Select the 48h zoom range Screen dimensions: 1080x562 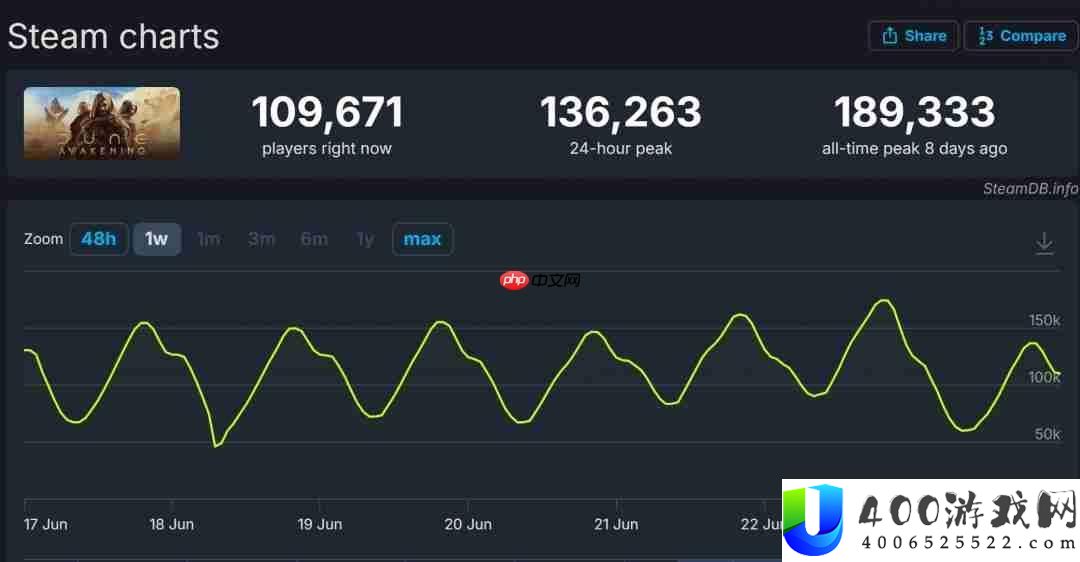(x=98, y=239)
